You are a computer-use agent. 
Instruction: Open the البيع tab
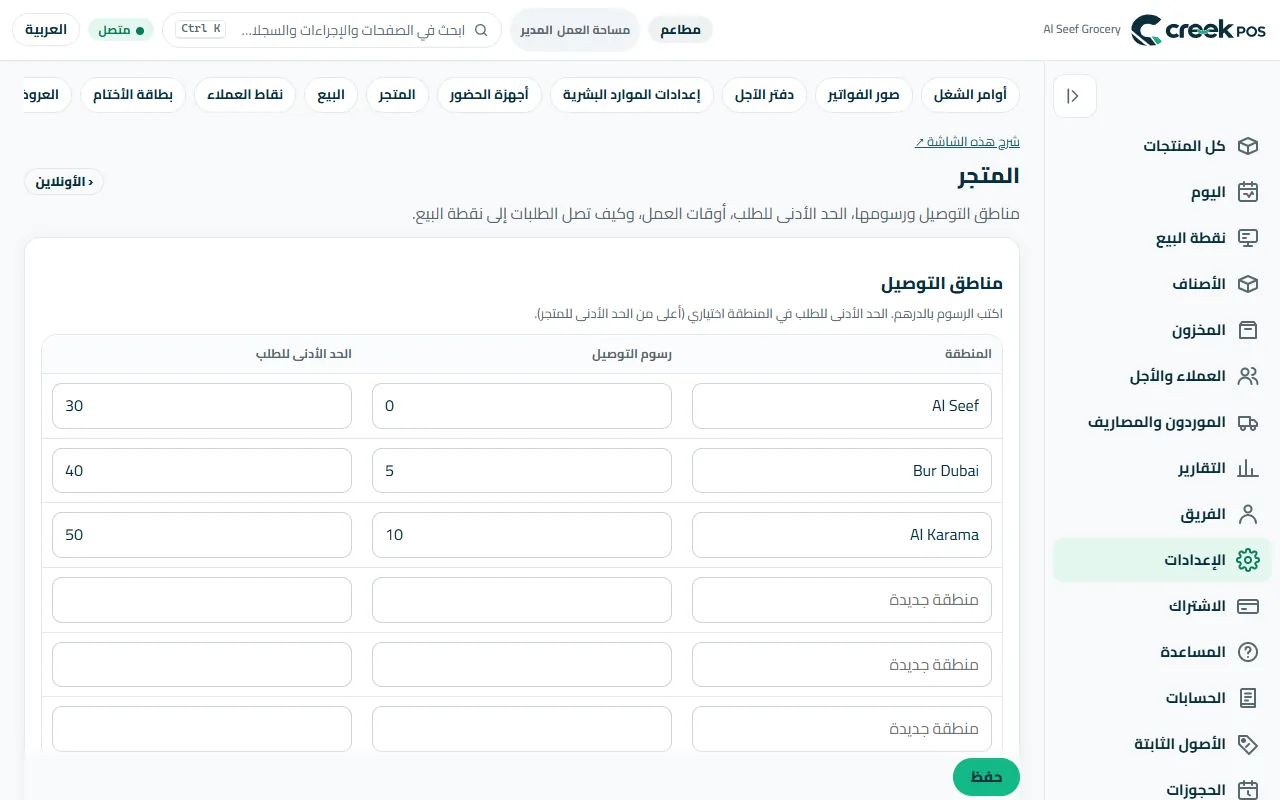[x=331, y=95]
